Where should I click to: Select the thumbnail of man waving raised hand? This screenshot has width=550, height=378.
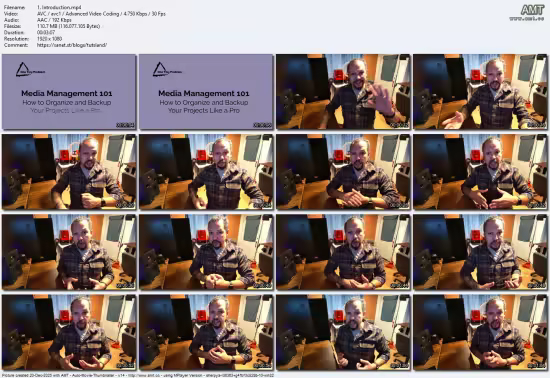[343, 92]
